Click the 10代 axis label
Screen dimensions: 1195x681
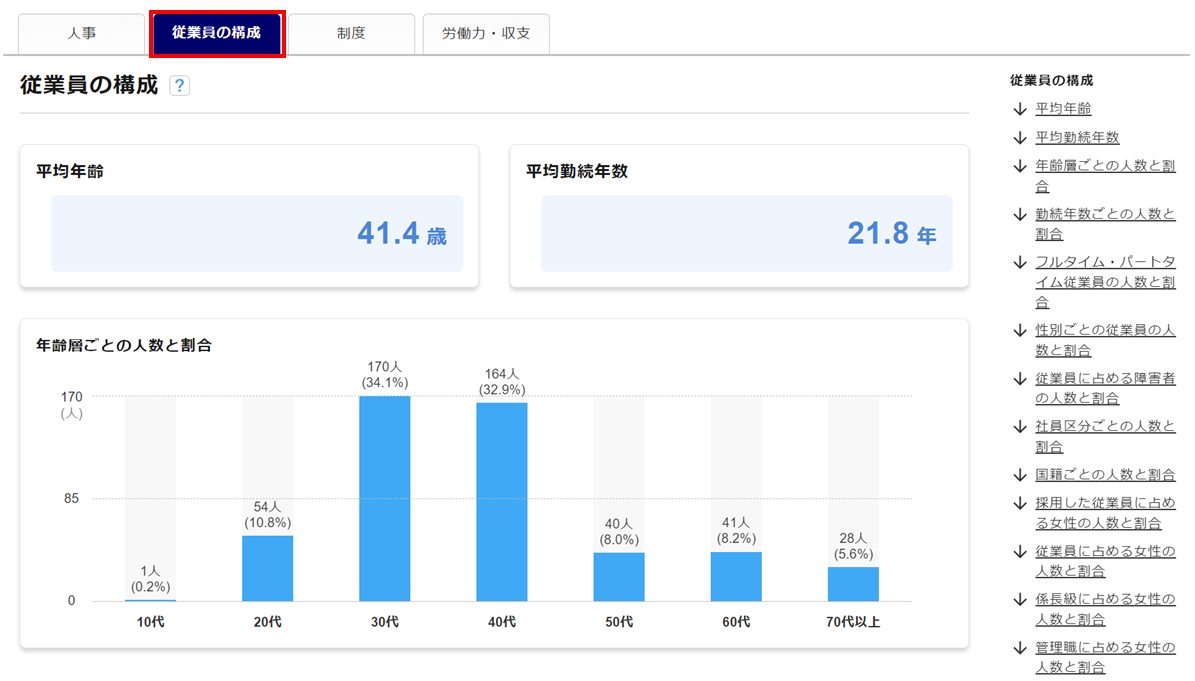pos(150,622)
